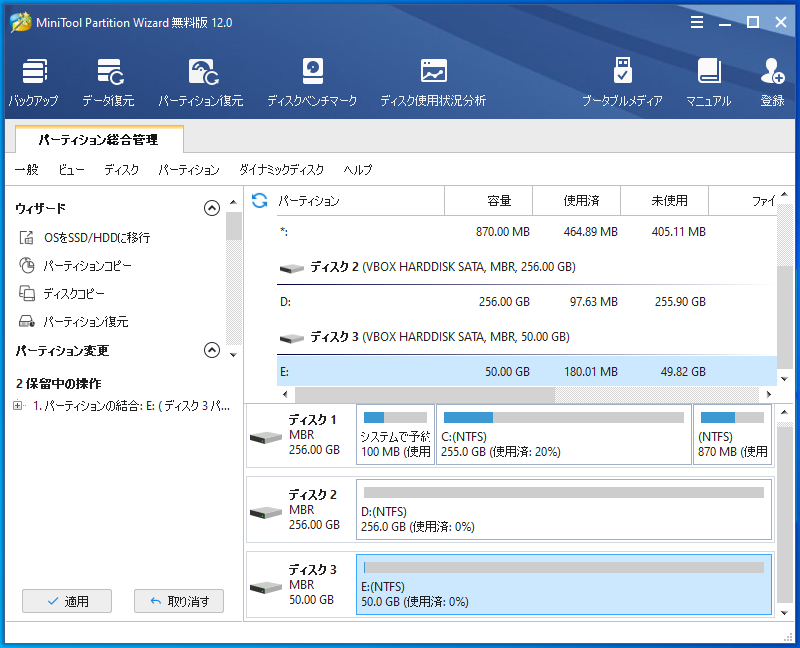800x648 pixels.
Task: Open the 一般 menu
Action: click(27, 169)
